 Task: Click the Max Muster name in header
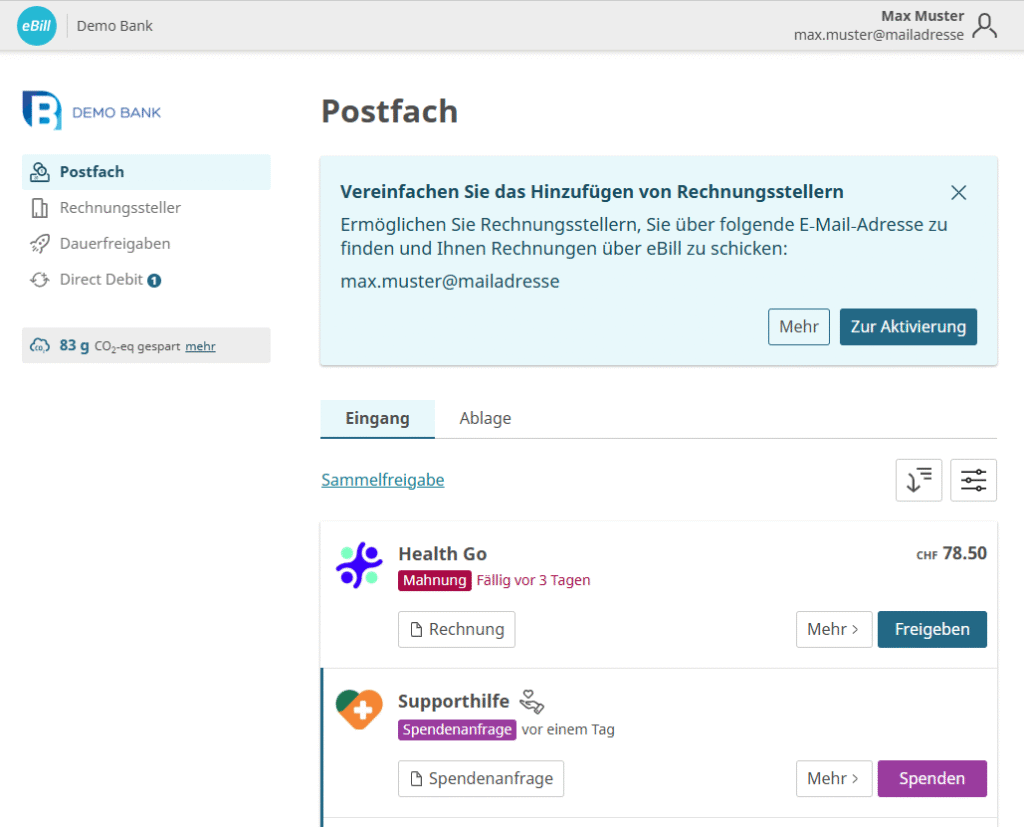click(x=922, y=16)
